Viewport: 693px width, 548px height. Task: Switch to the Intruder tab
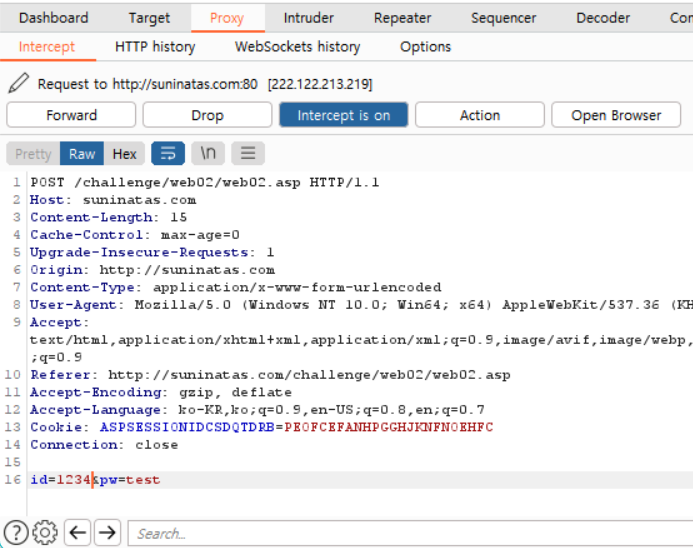(x=308, y=18)
